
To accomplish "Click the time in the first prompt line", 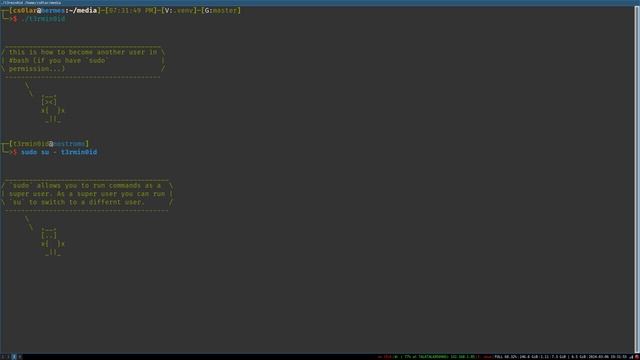I will pos(131,11).
